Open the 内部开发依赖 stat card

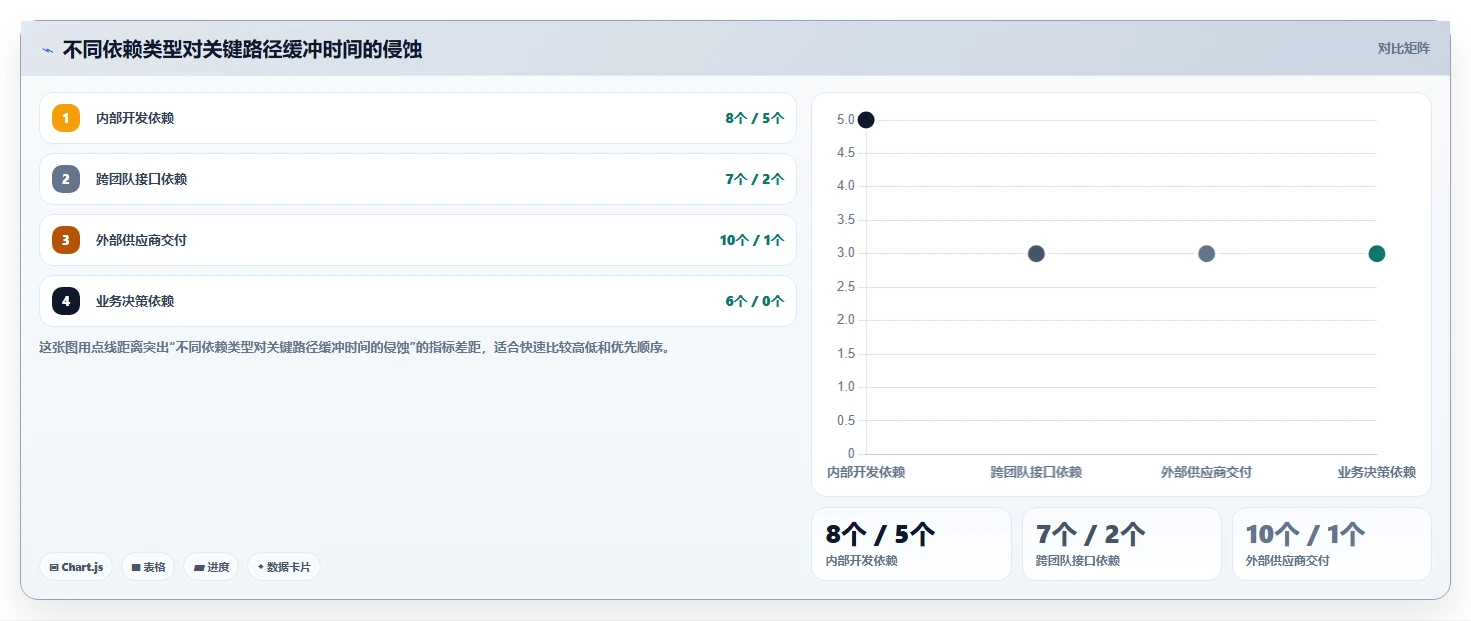coord(911,544)
